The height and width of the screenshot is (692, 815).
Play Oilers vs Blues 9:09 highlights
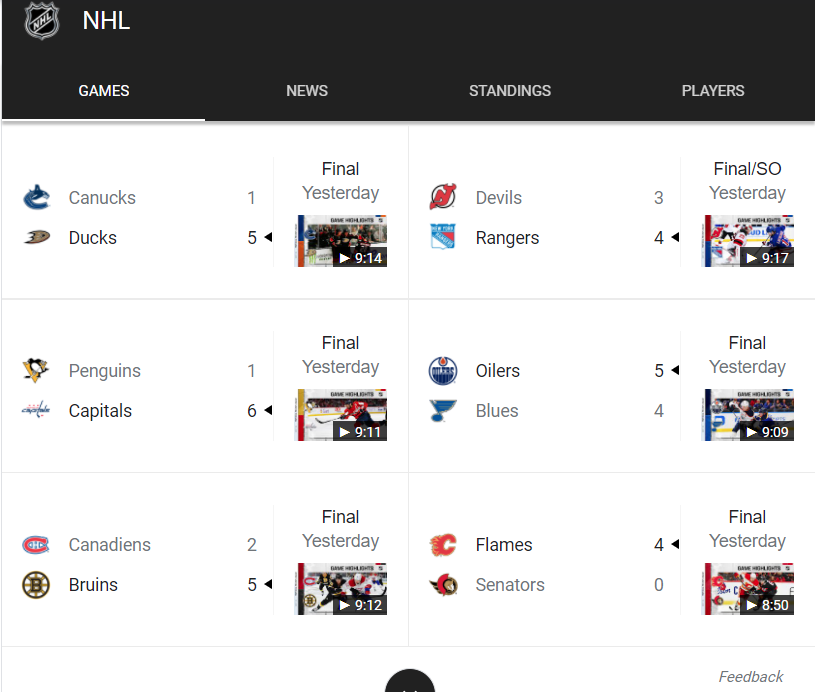(x=749, y=415)
